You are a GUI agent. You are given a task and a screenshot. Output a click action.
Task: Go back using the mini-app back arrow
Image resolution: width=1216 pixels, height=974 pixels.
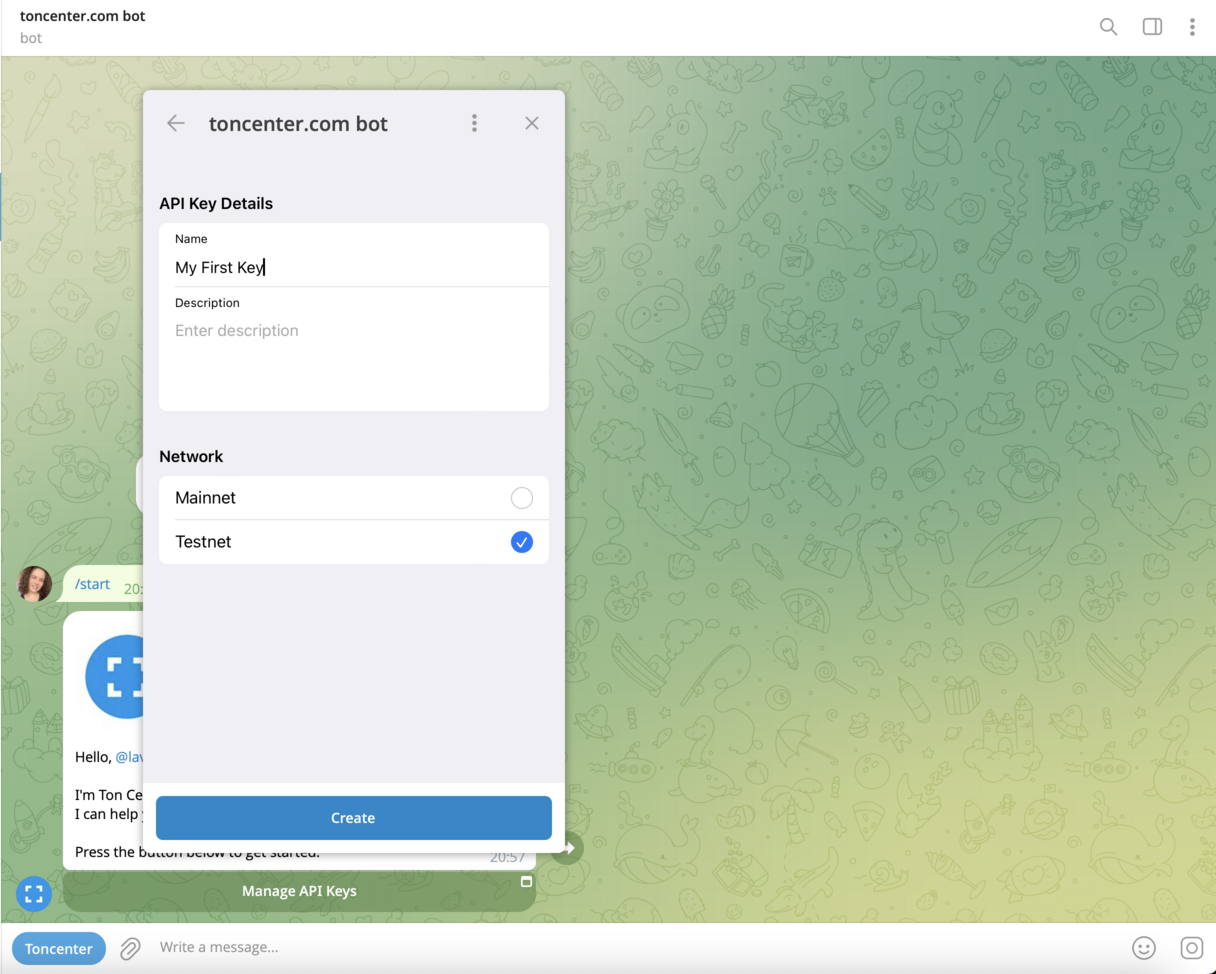(176, 123)
